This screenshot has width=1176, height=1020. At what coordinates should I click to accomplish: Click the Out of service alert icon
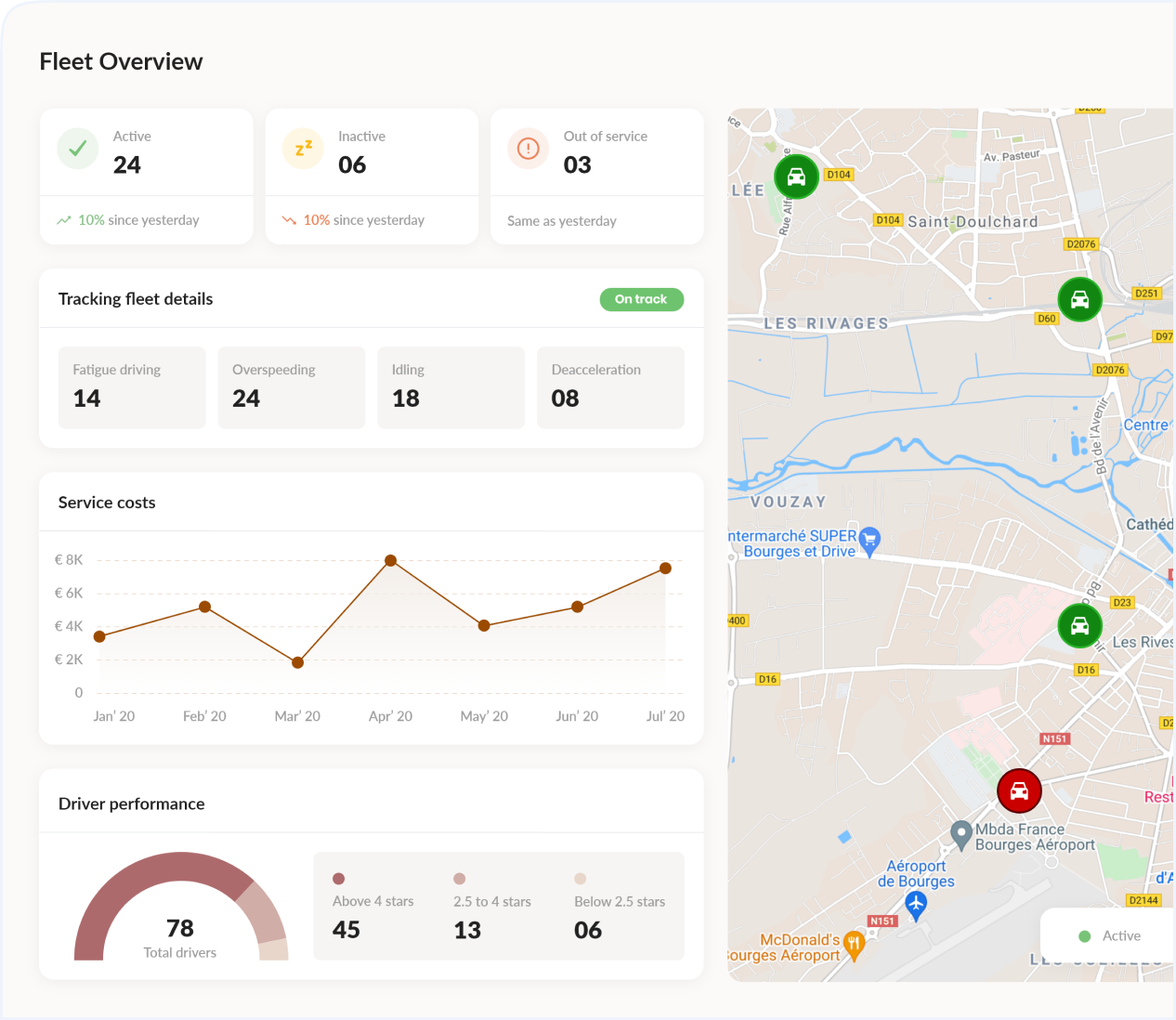coord(528,149)
